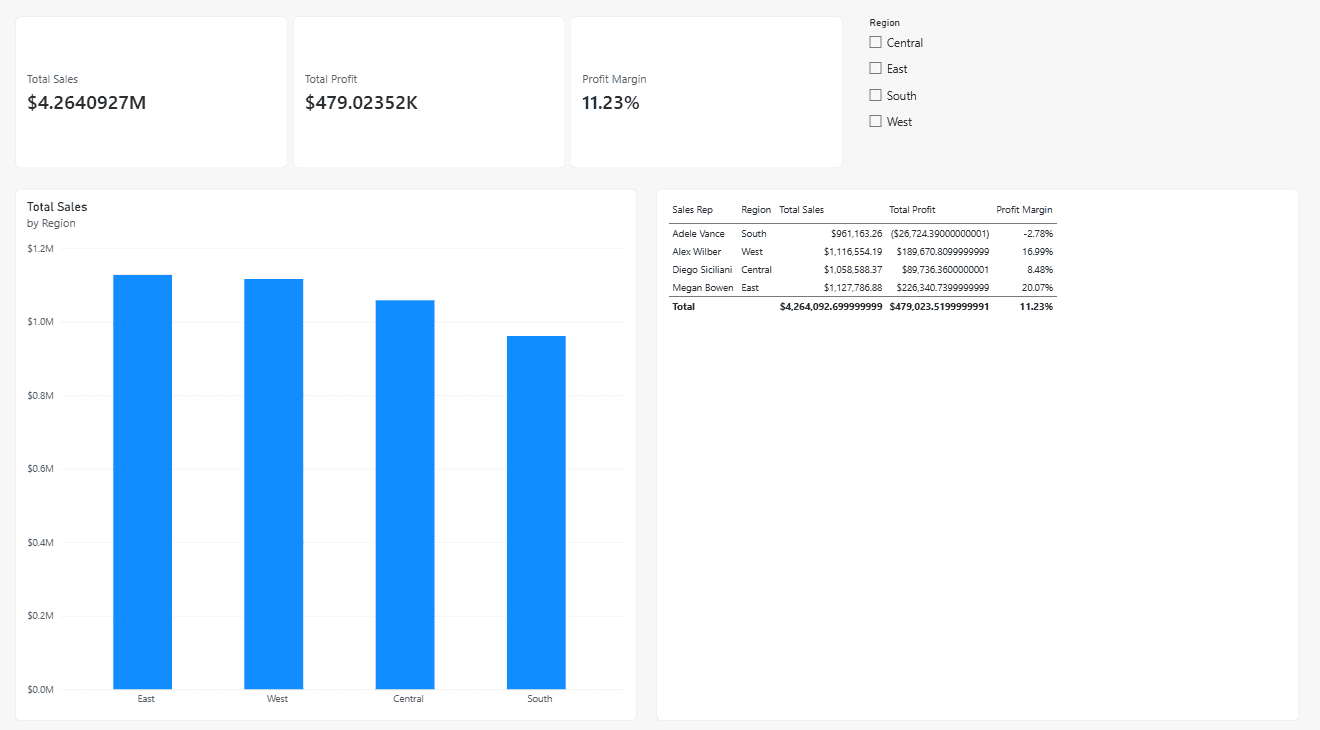This screenshot has width=1320, height=730.
Task: Click the 11.23% Profit Margin card value
Action: point(610,102)
